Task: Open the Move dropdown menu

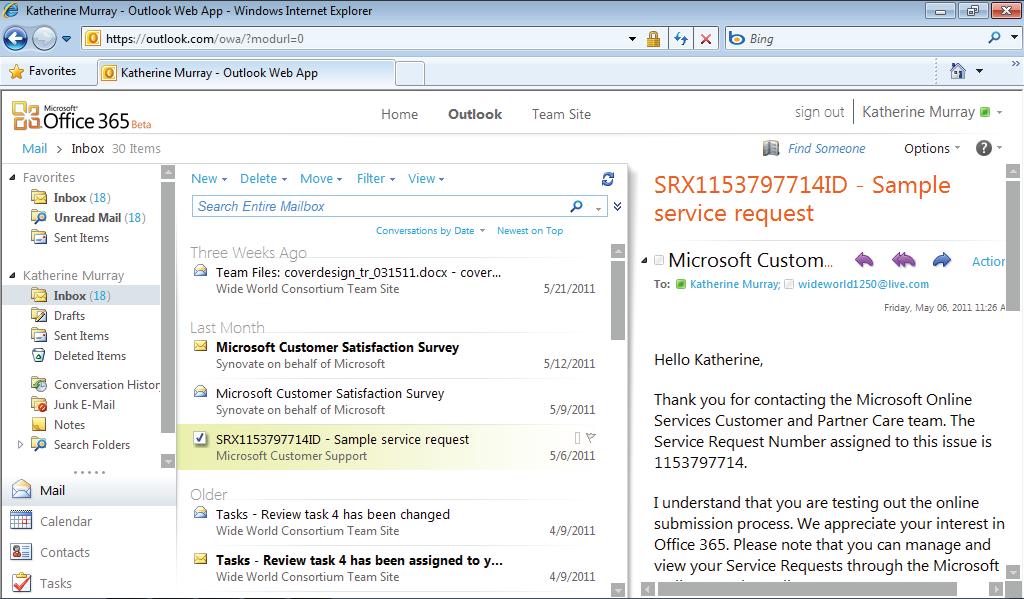Action: 321,179
